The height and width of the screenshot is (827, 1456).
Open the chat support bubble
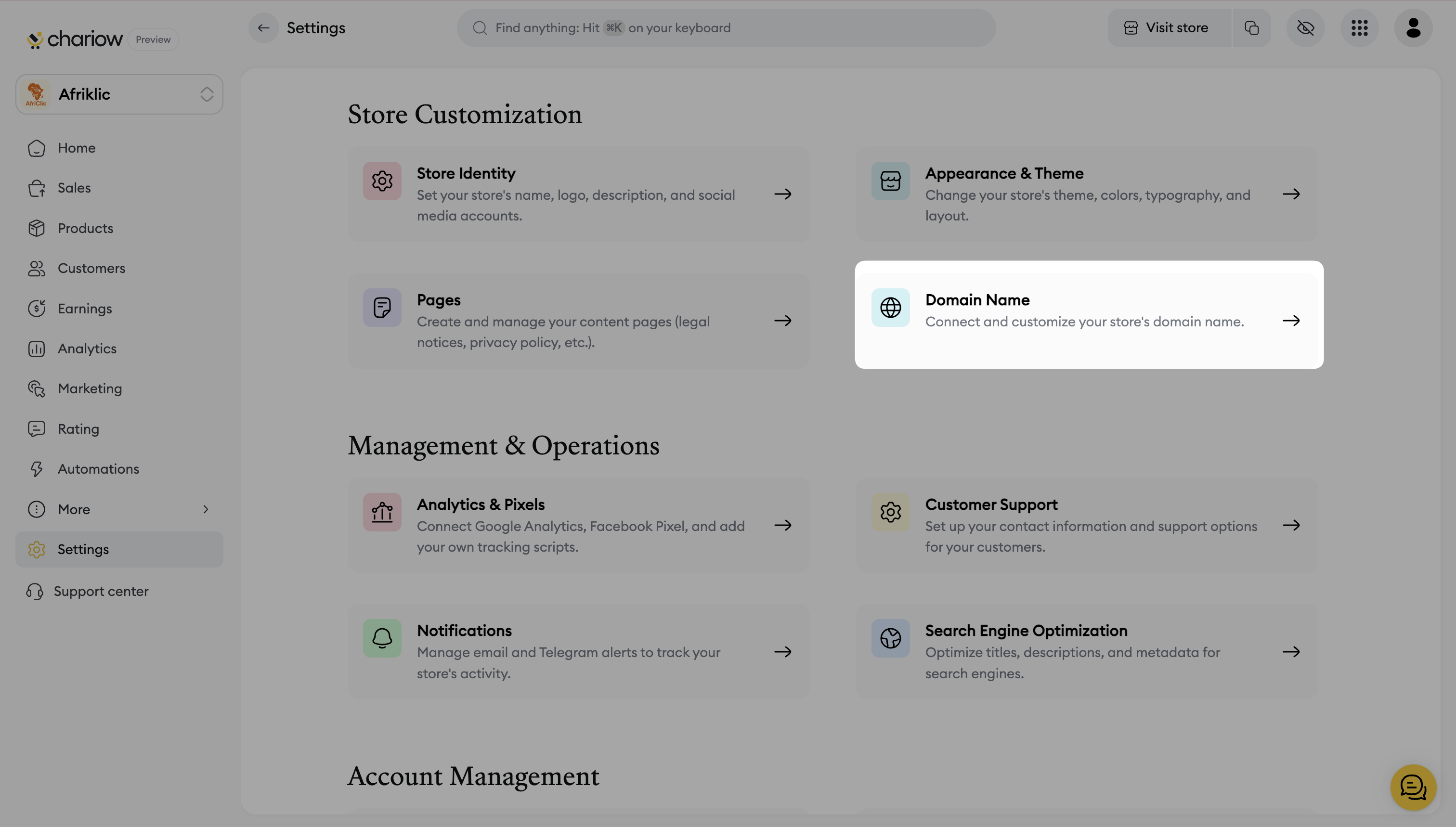pos(1413,787)
